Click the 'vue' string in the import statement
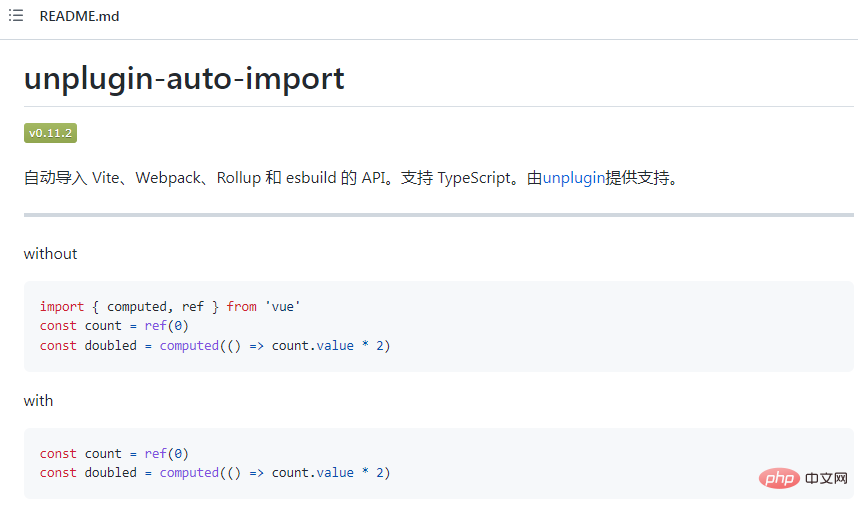Image resolution: width=858 pixels, height=511 pixels. (x=282, y=306)
